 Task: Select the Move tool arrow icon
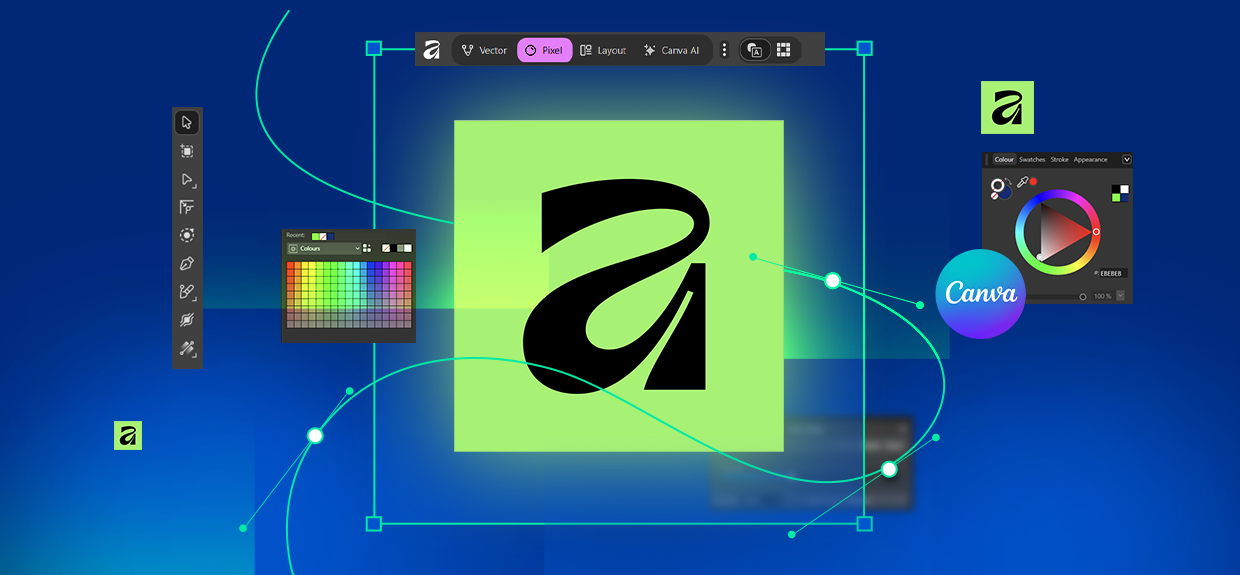click(x=186, y=123)
